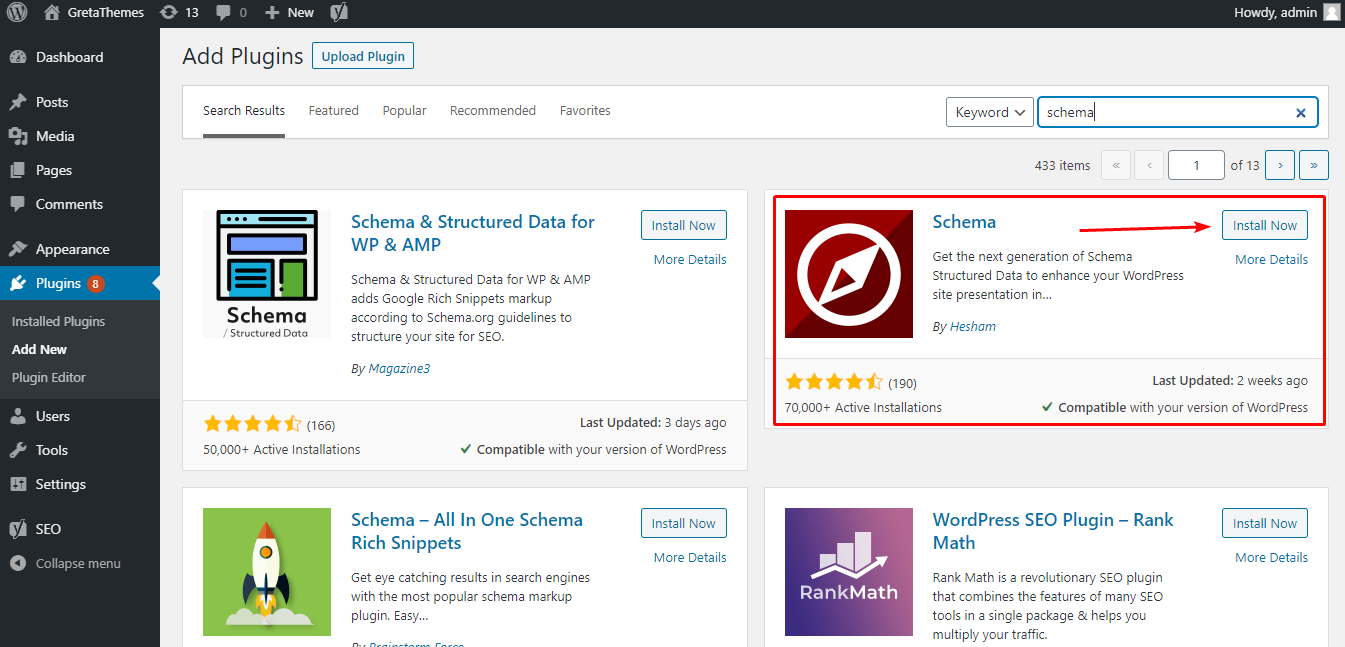Clear the schema search using the X icon
Viewport: 1345px width, 647px height.
1300,112
